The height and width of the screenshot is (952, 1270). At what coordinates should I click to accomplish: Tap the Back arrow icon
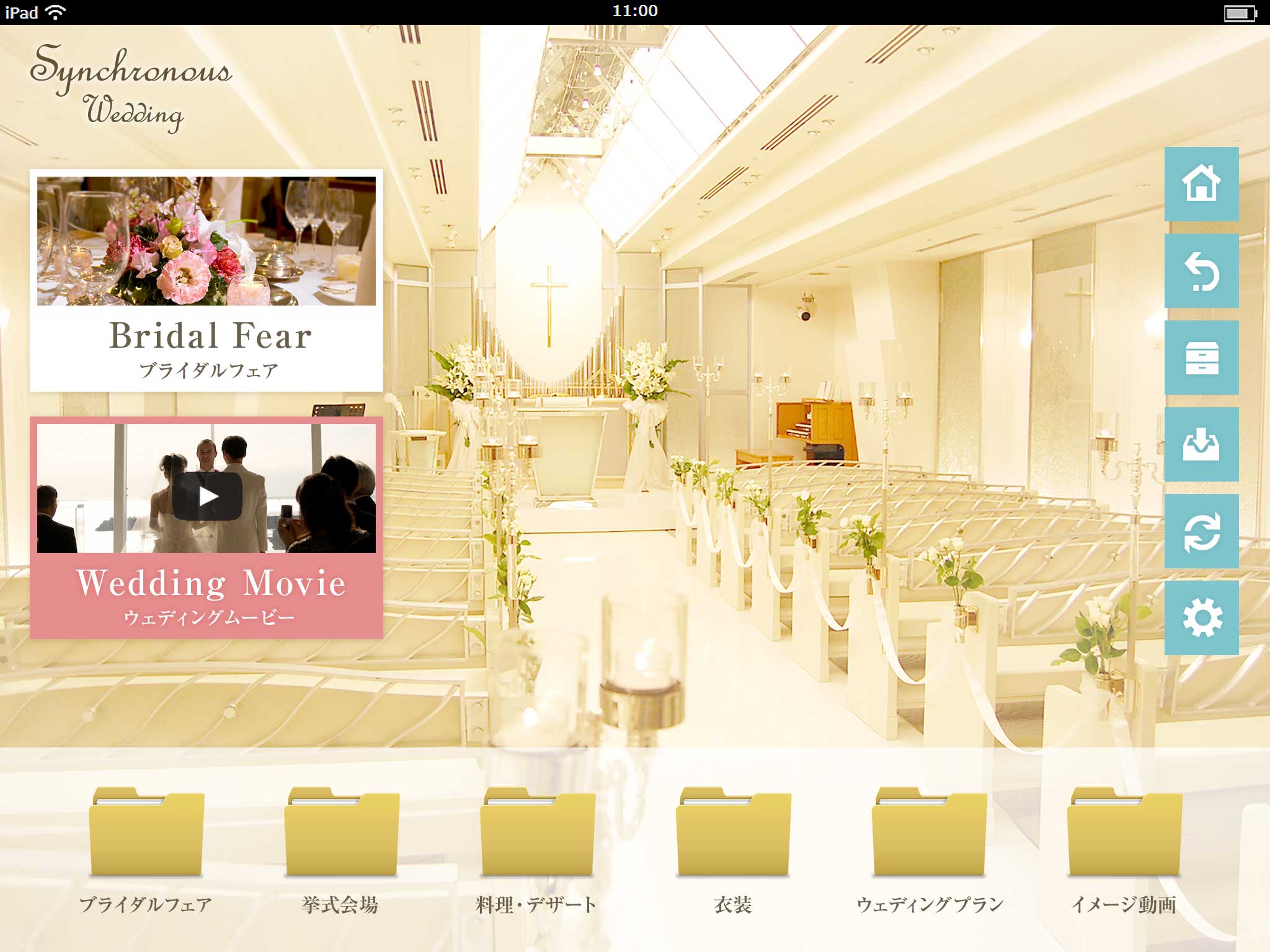(x=1201, y=271)
